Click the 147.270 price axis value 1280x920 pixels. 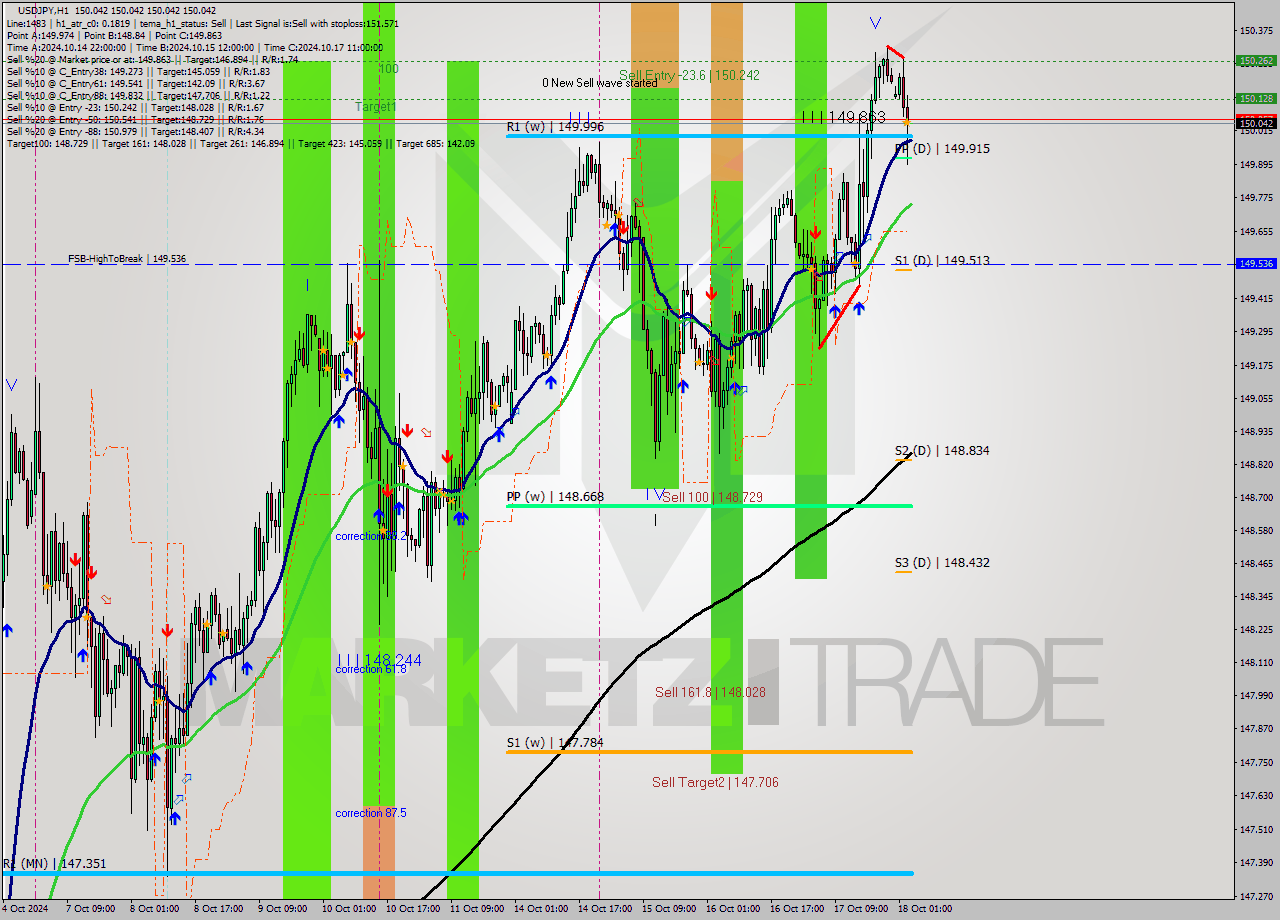[x=1256, y=896]
